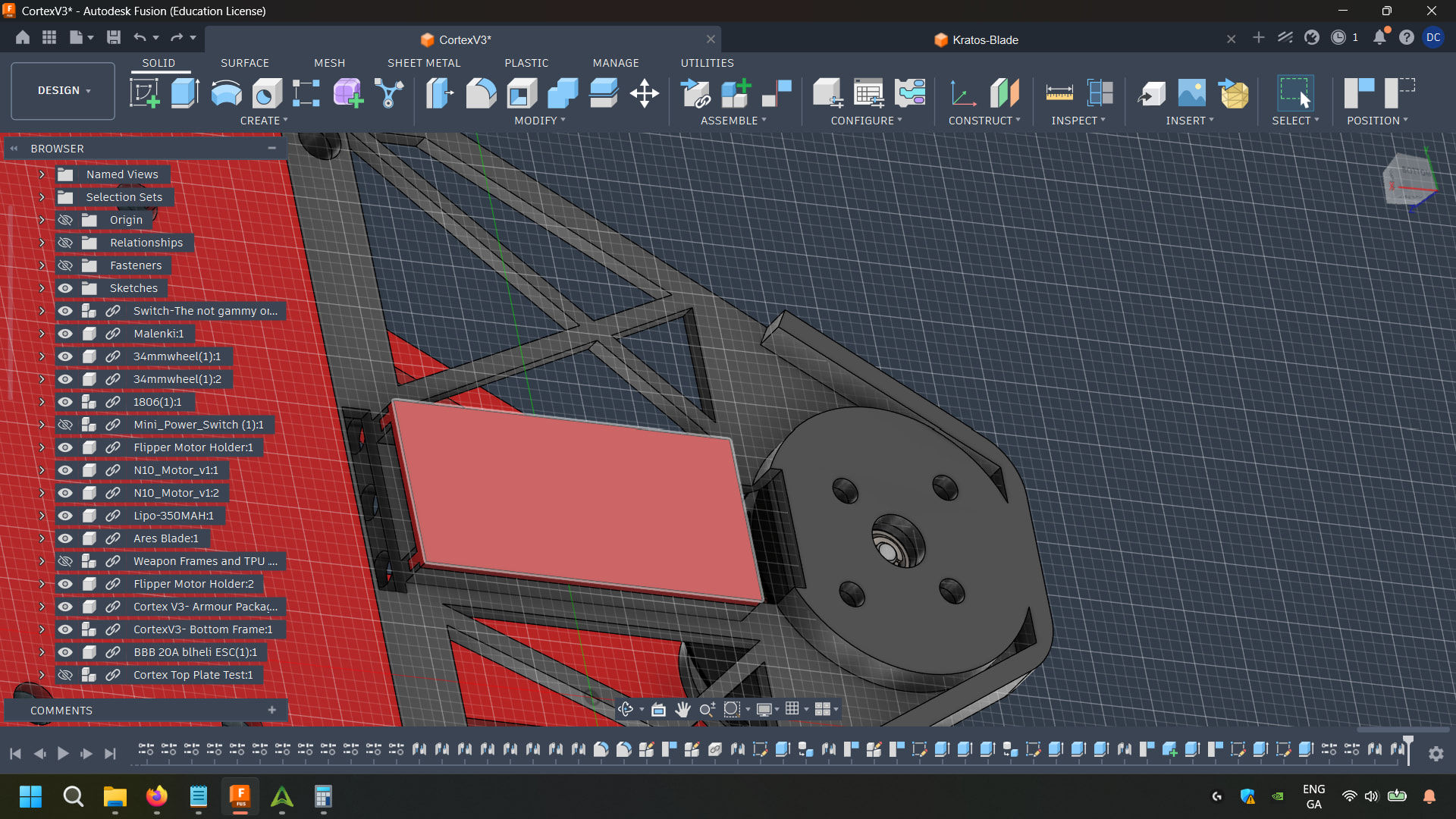Image resolution: width=1456 pixels, height=819 pixels.
Task: Expand the Sketches folder
Action: point(42,288)
